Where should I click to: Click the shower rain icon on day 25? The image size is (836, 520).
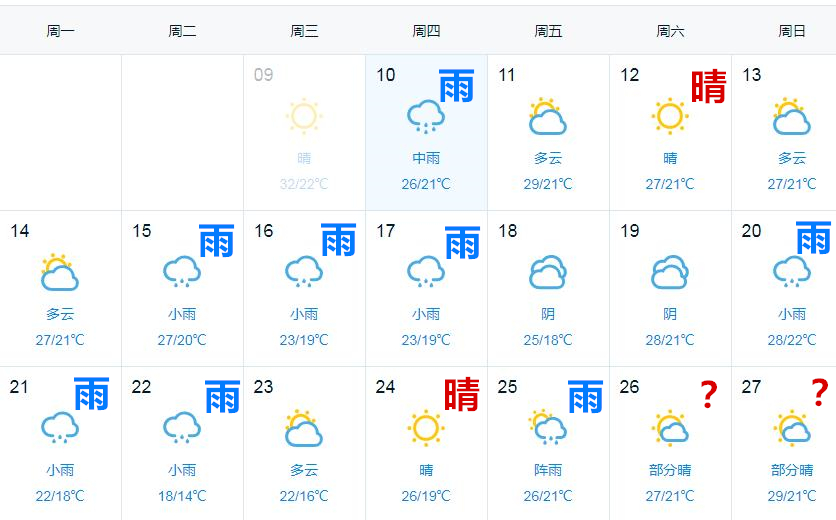click(x=548, y=427)
